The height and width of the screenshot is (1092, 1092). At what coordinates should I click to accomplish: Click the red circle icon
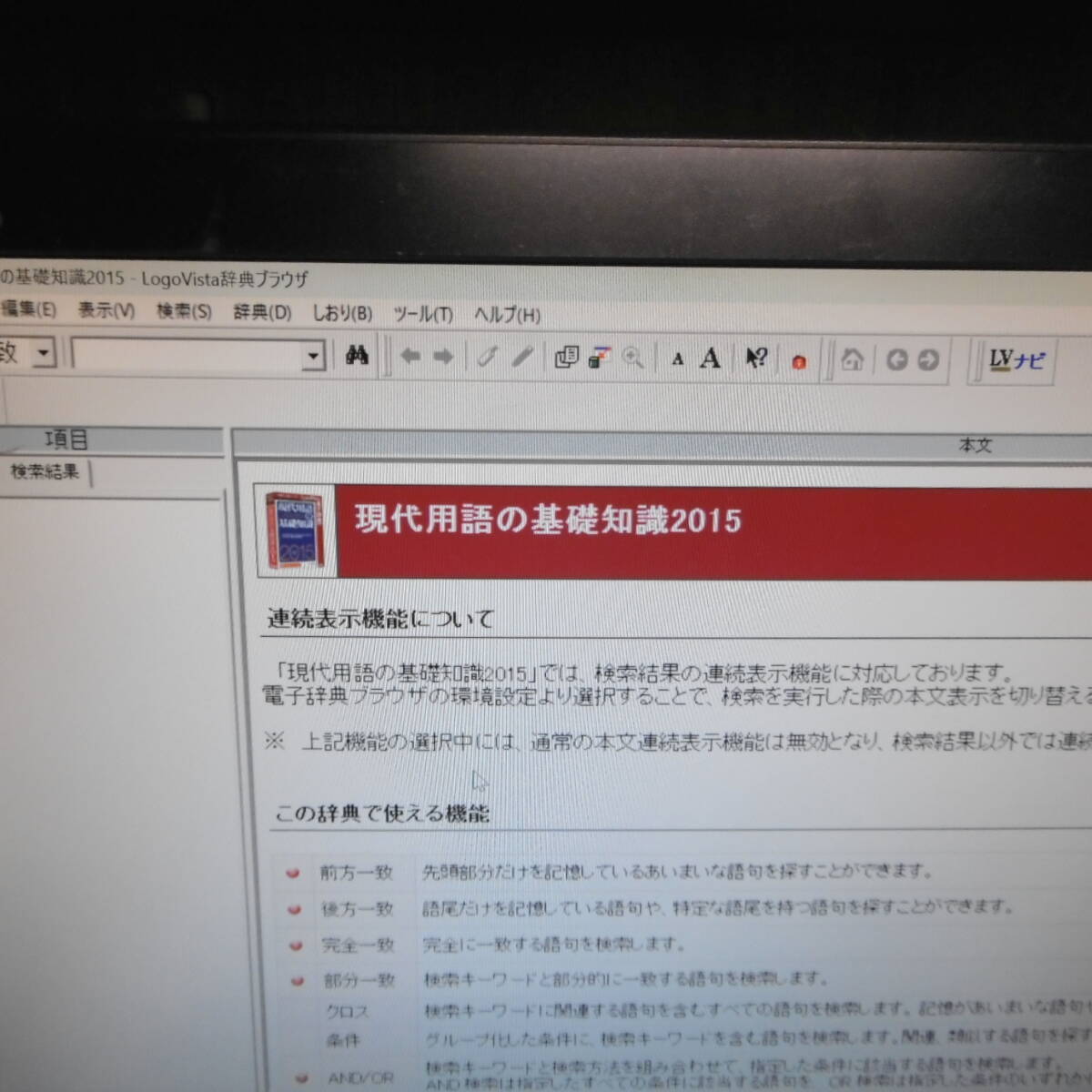(799, 362)
